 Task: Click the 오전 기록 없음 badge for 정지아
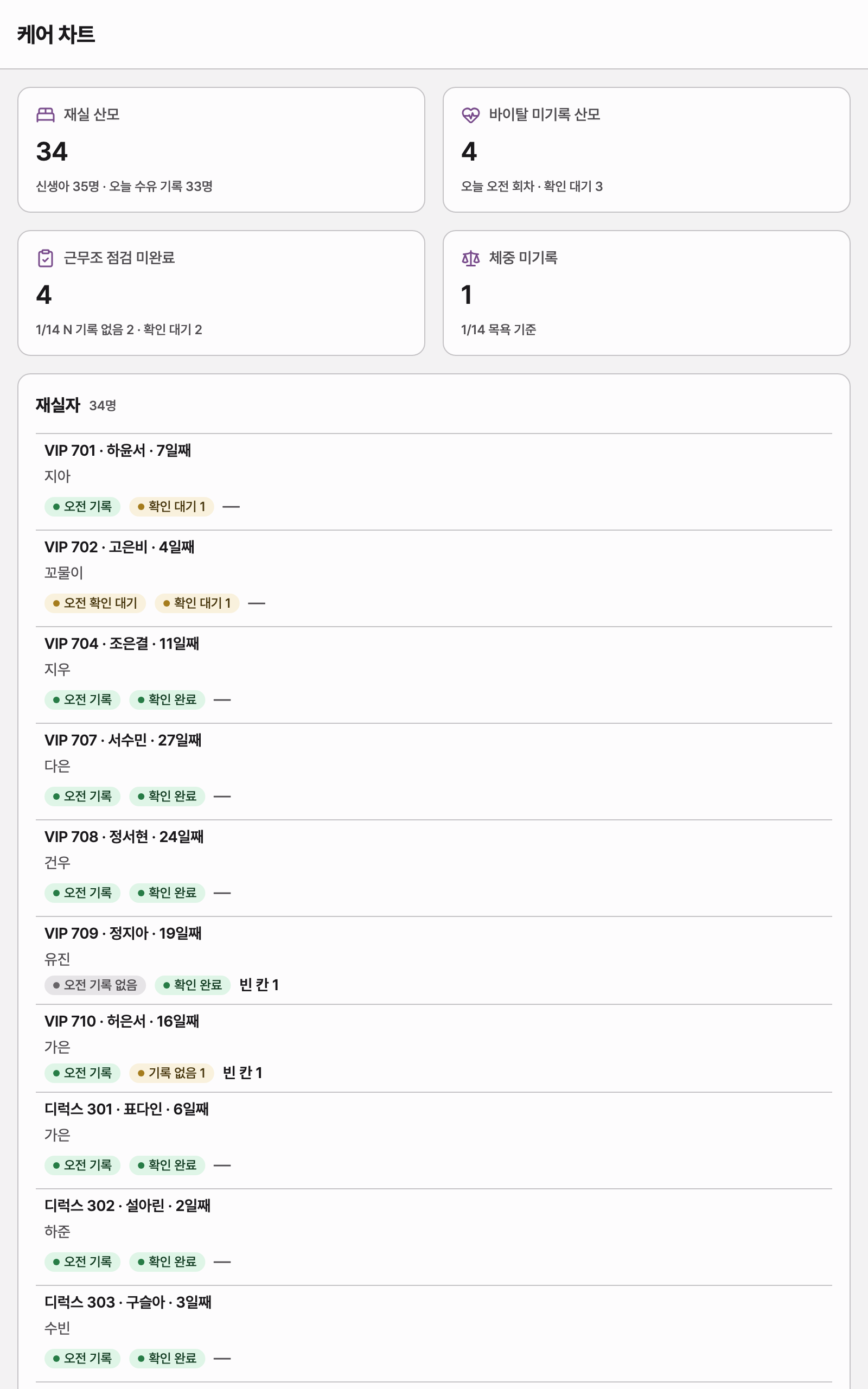pyautogui.click(x=95, y=985)
